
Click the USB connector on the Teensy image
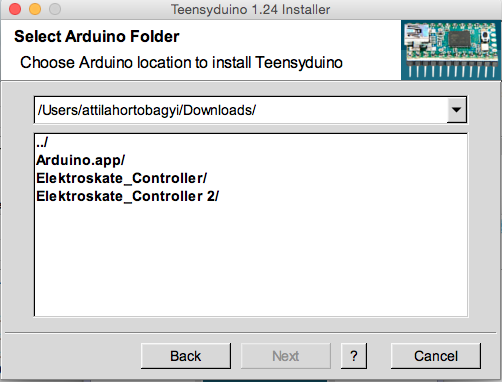[x=416, y=34]
